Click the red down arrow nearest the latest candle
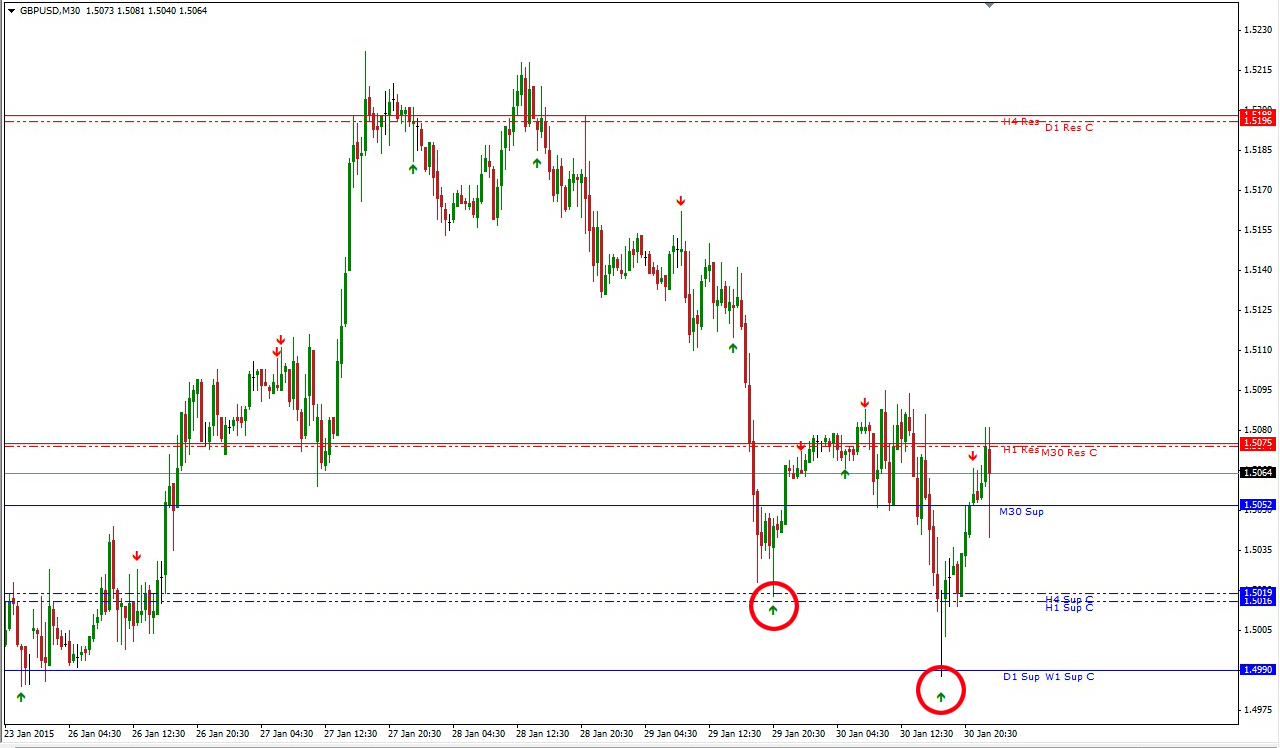 [x=972, y=456]
